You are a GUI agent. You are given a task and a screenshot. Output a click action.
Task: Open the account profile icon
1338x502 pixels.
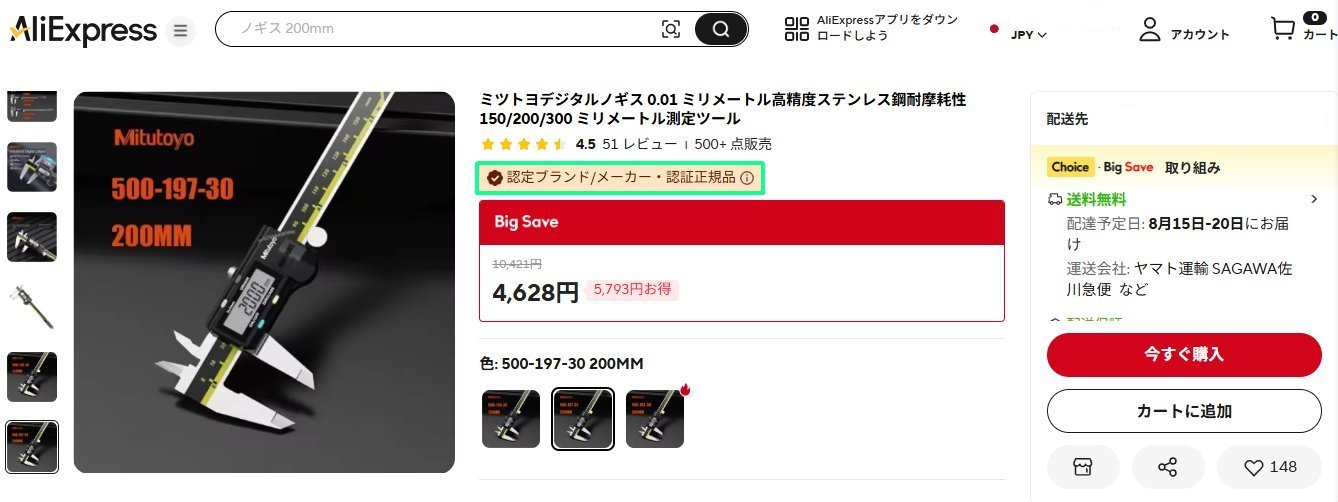[x=1150, y=29]
